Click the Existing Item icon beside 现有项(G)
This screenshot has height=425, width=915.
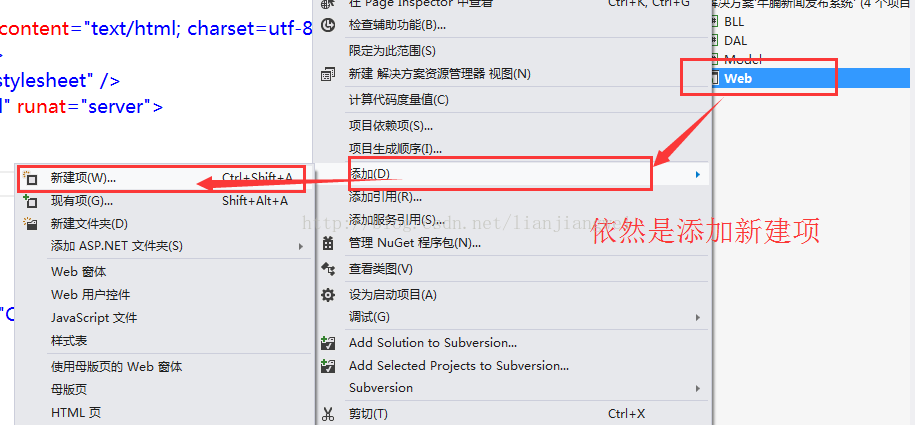(x=30, y=201)
